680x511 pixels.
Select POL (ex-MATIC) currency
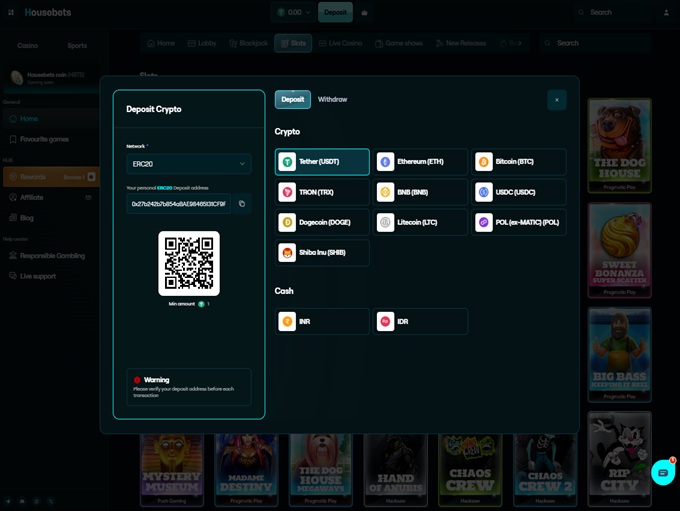coord(519,222)
